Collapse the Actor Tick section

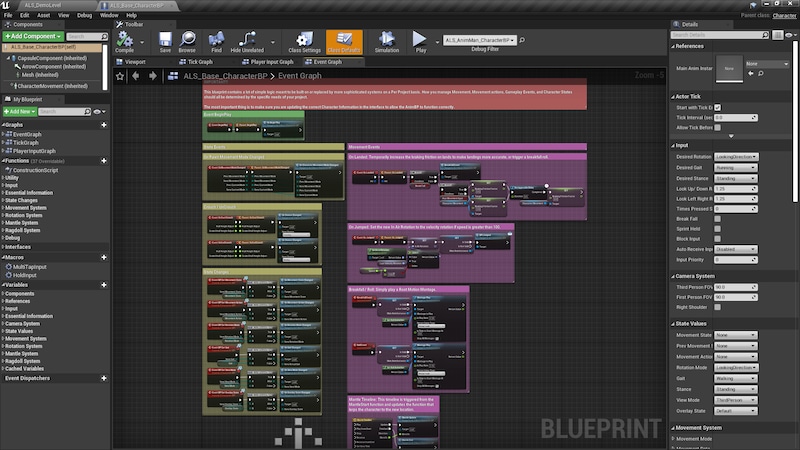pyautogui.click(x=673, y=96)
